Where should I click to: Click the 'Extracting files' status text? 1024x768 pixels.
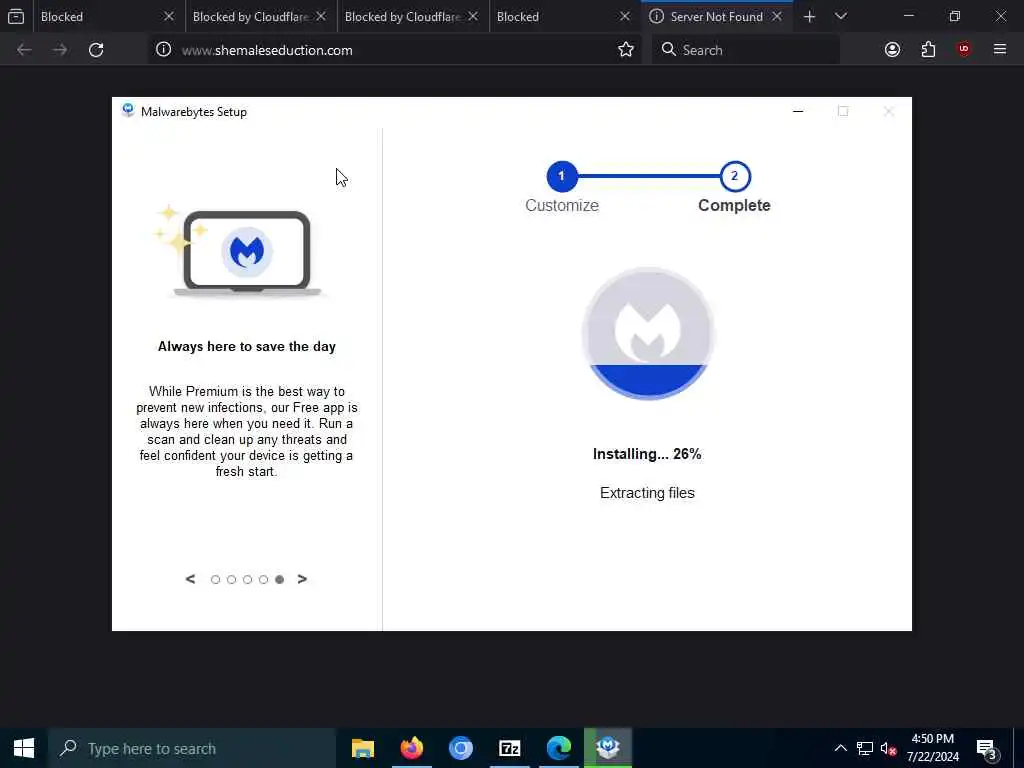point(647,493)
